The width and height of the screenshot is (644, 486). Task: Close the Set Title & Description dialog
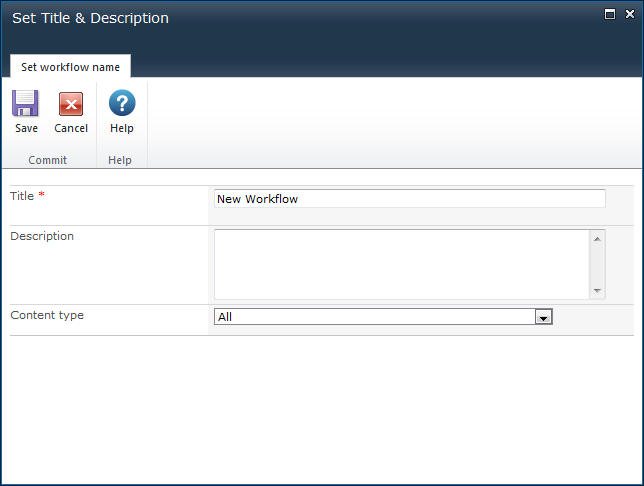click(630, 14)
